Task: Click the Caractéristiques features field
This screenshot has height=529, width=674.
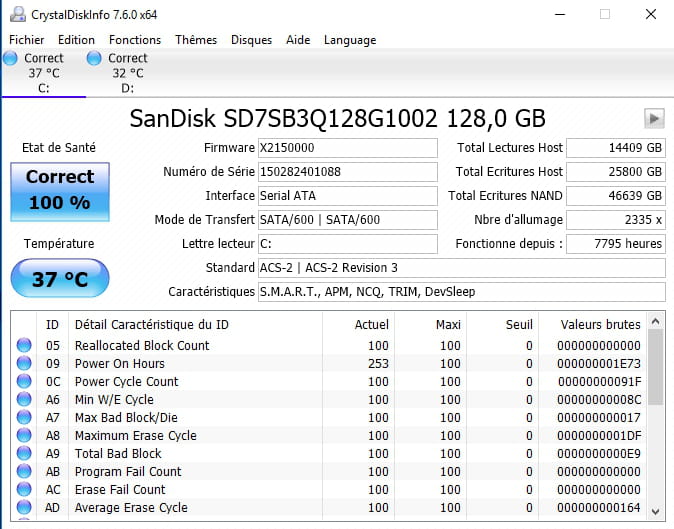Action: point(462,292)
